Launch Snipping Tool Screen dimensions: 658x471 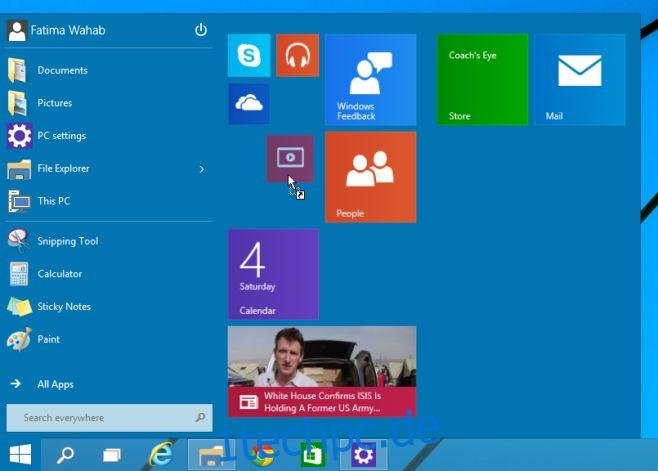coord(109,241)
